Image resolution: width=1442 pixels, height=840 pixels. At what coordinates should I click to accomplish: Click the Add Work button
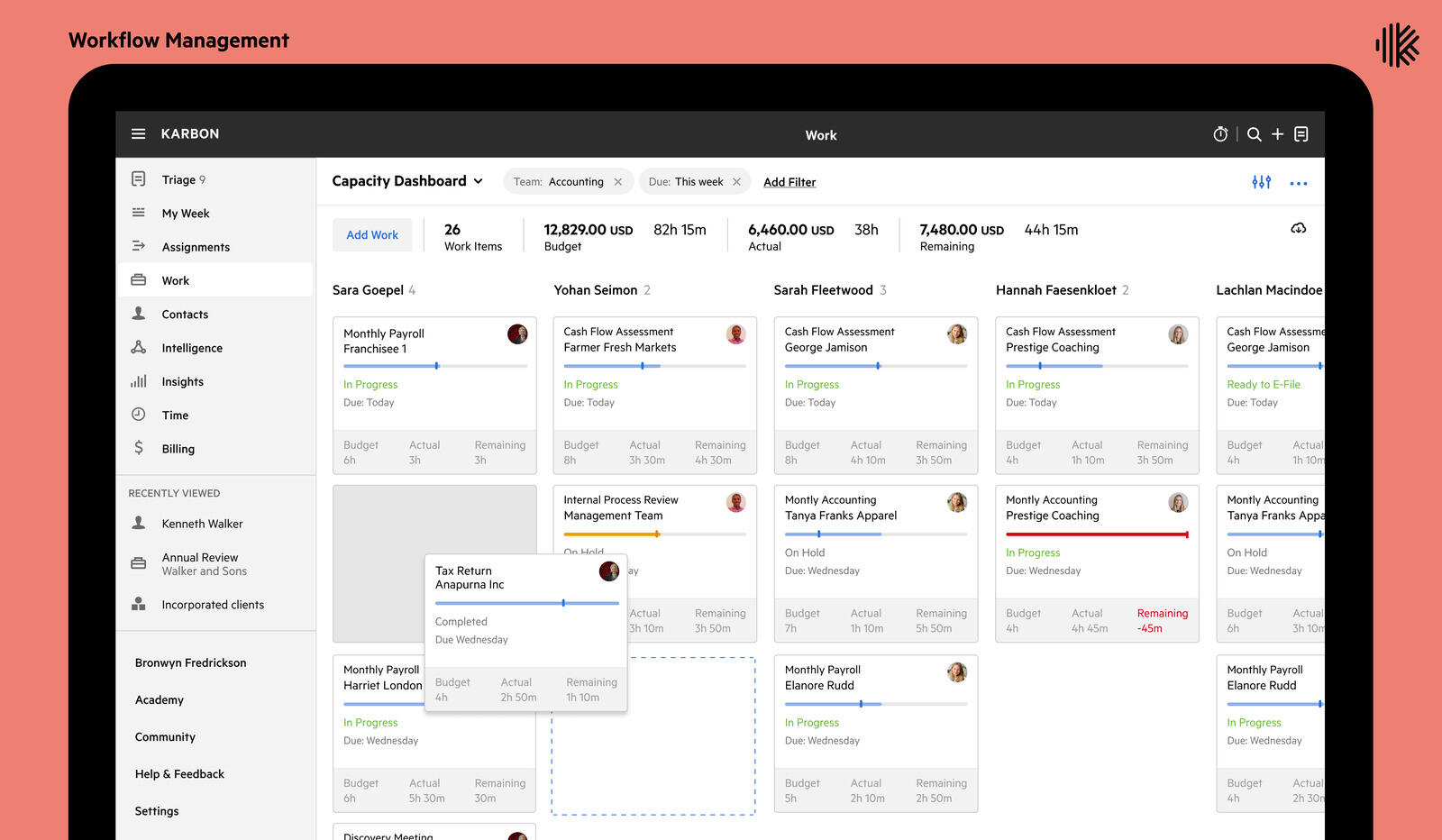pyautogui.click(x=372, y=234)
